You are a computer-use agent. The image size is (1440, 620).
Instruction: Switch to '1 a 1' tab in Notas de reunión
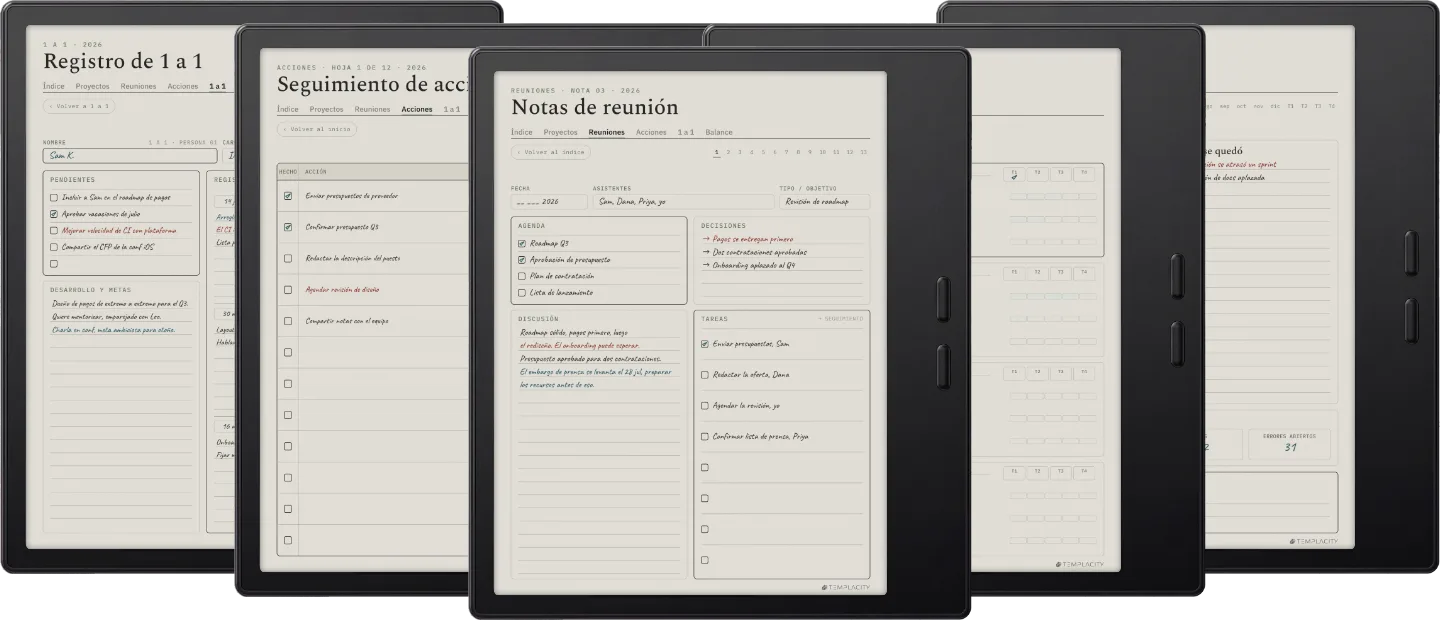point(686,132)
